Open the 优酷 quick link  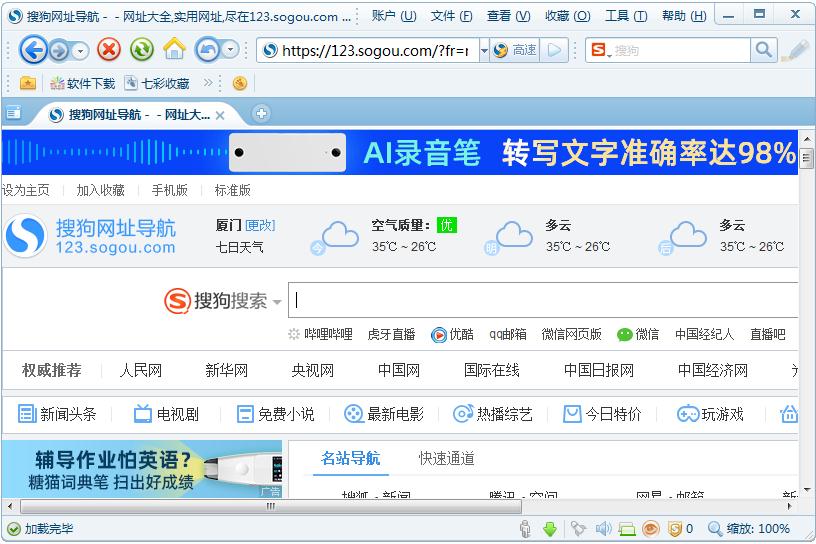tap(453, 334)
